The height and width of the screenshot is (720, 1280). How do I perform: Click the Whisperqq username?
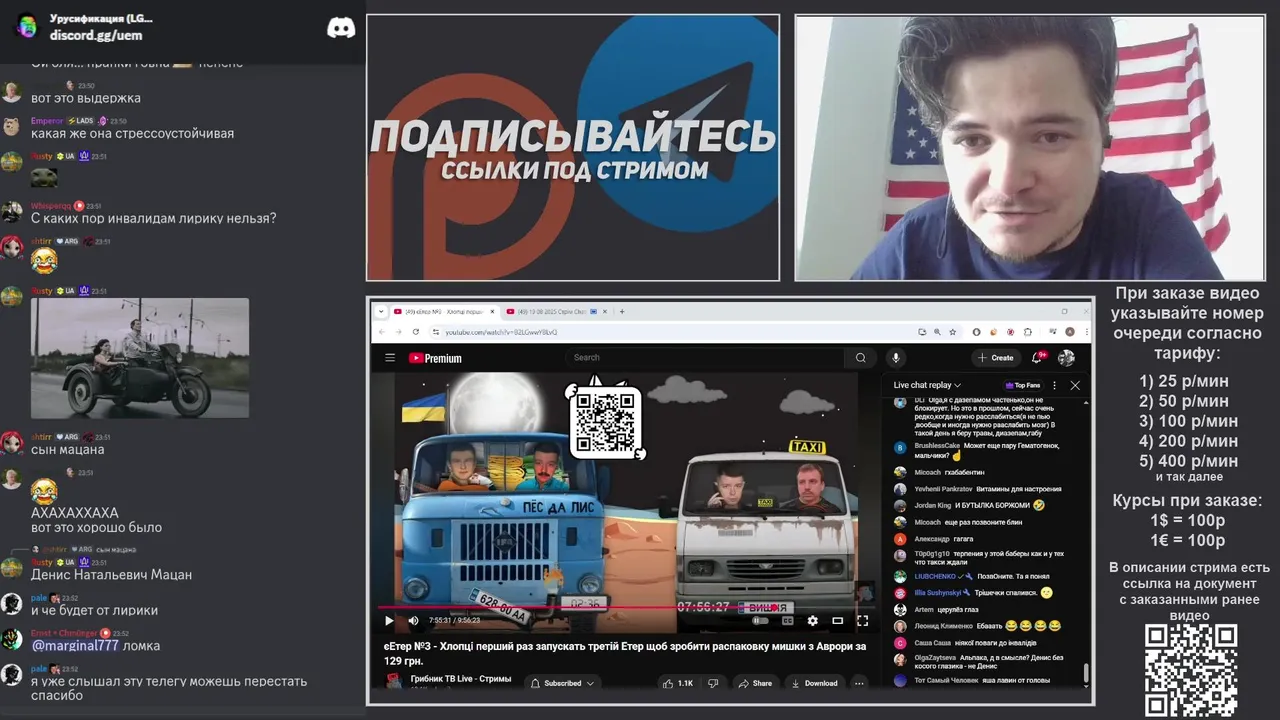(x=50, y=206)
